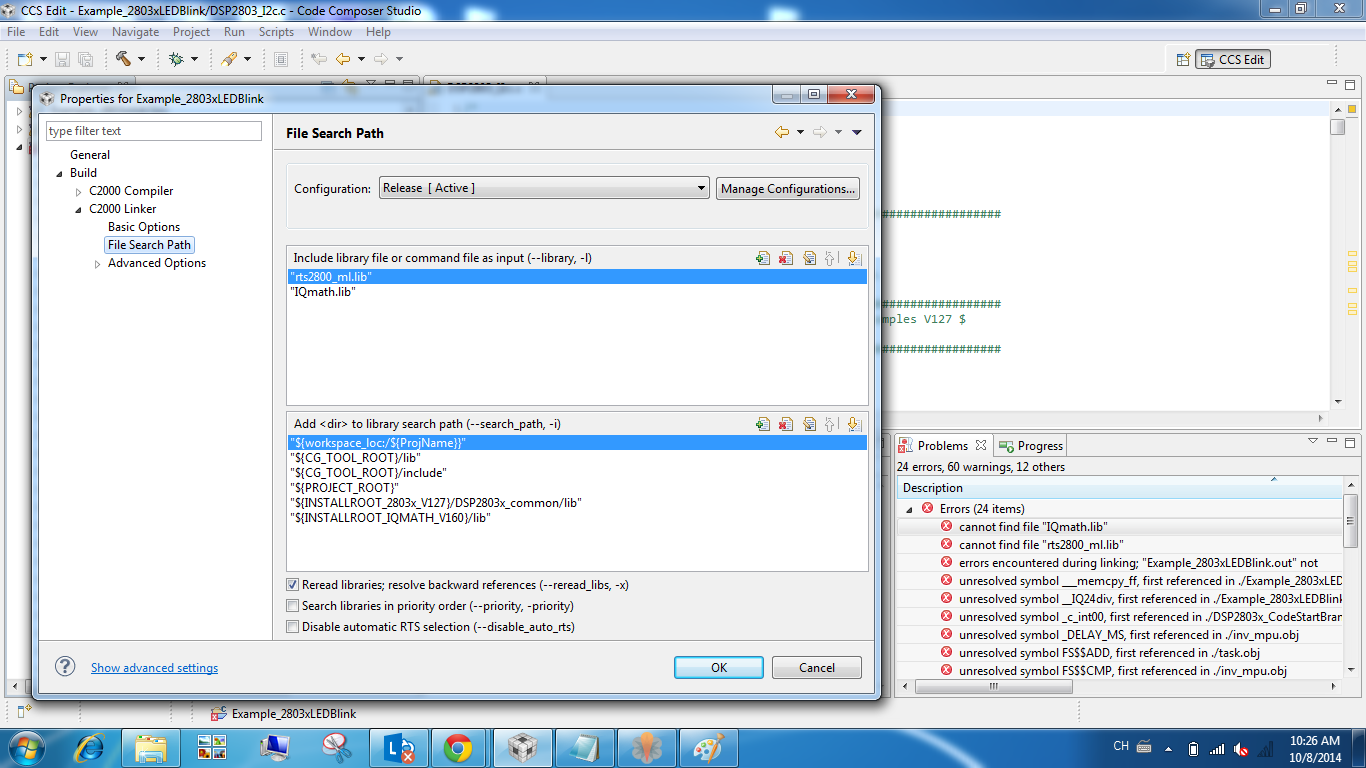Switch to the Problems tab
Viewport: 1366px width, 768px height.
click(x=943, y=446)
